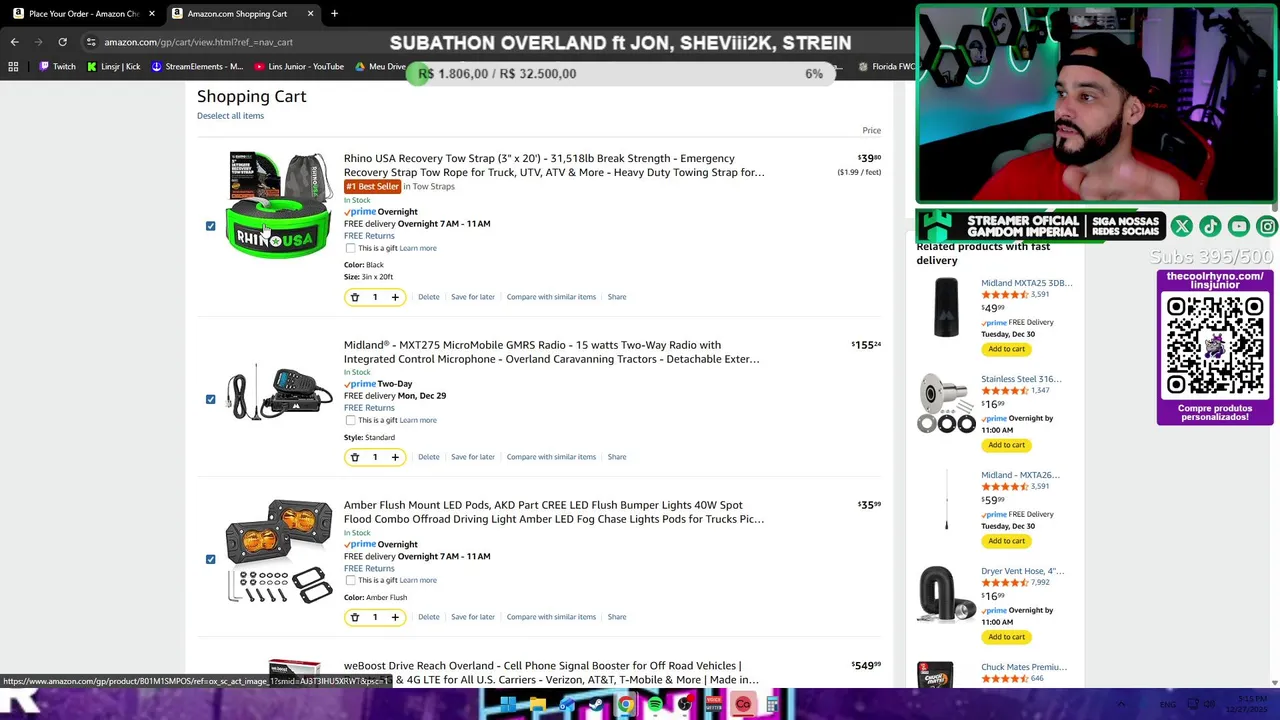Remove the Rhino USA tow strap with trash icon
This screenshot has height=720, width=1280.
tap(355, 297)
